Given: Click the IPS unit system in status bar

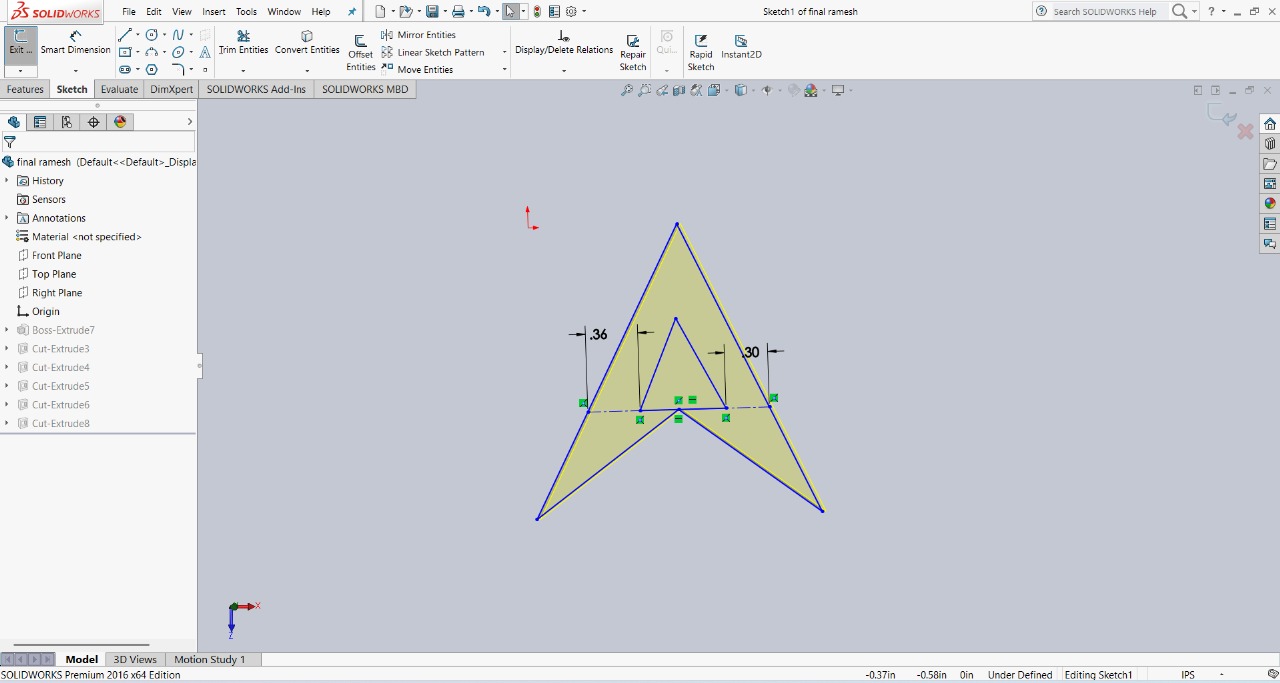Looking at the screenshot, I should [x=1188, y=675].
